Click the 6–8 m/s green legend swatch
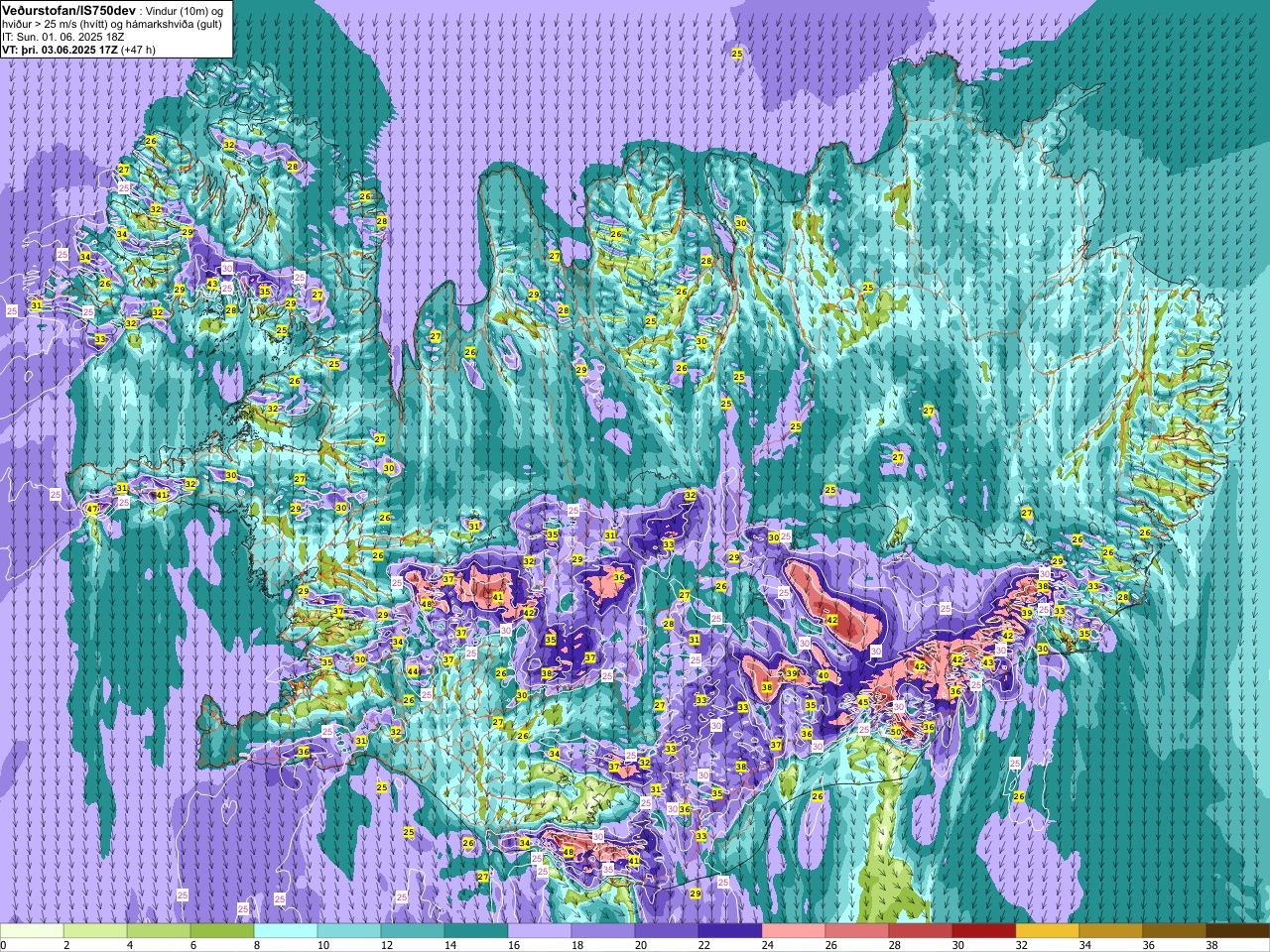This screenshot has width=1270, height=952. click(222, 931)
